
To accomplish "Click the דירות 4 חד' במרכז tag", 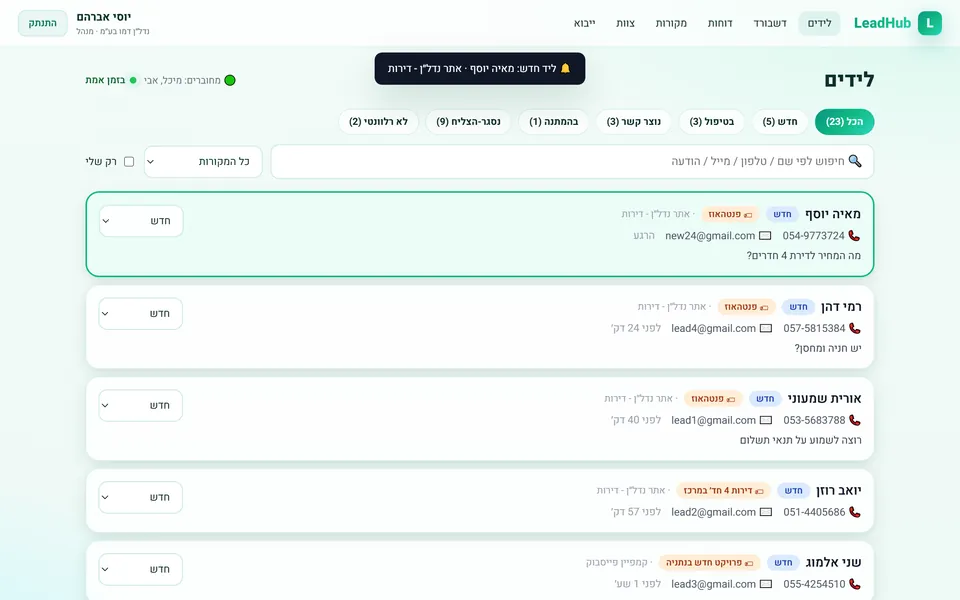I will click(x=724, y=490).
